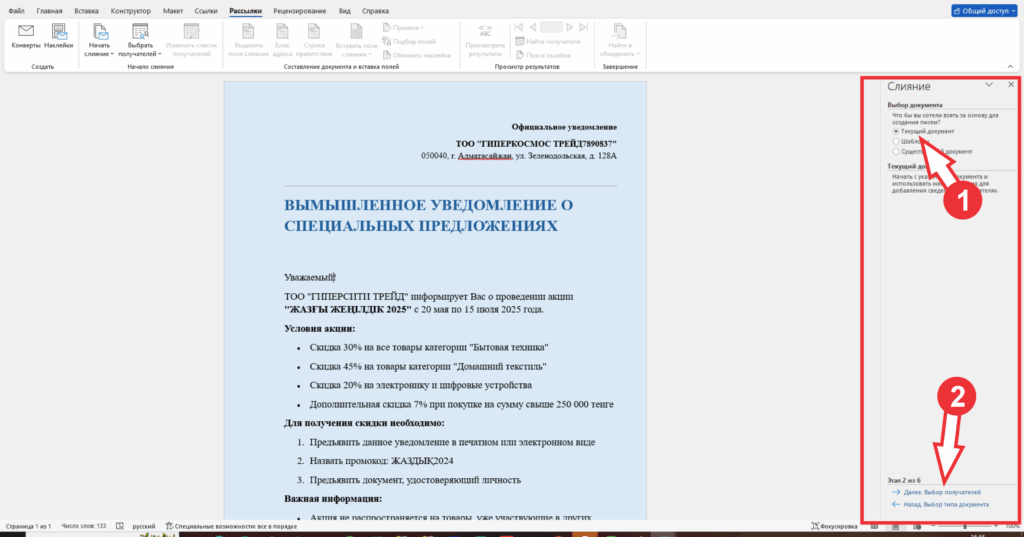Click Далее. Выбор получателей link

pyautogui.click(x=942, y=493)
